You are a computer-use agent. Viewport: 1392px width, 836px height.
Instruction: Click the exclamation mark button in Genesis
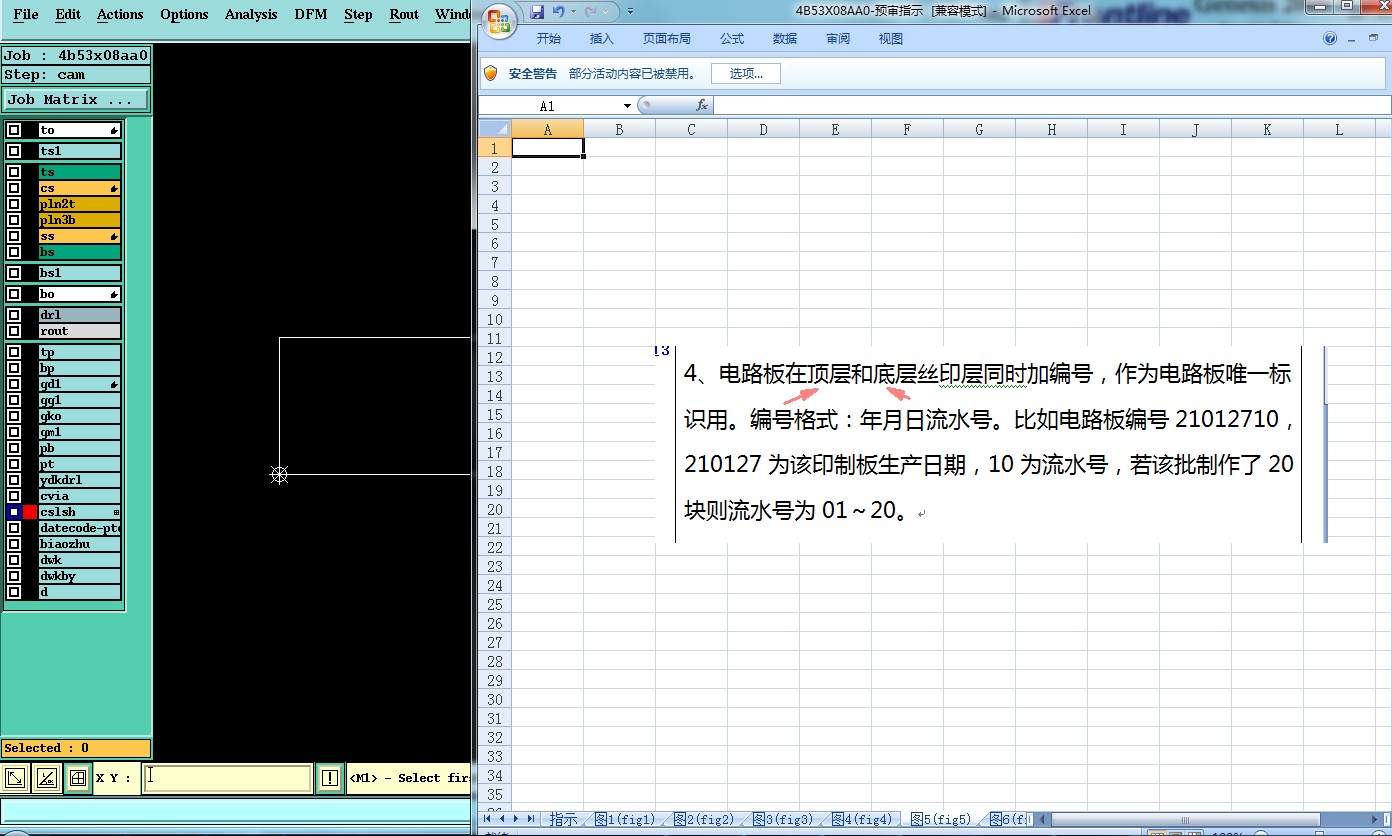(330, 778)
